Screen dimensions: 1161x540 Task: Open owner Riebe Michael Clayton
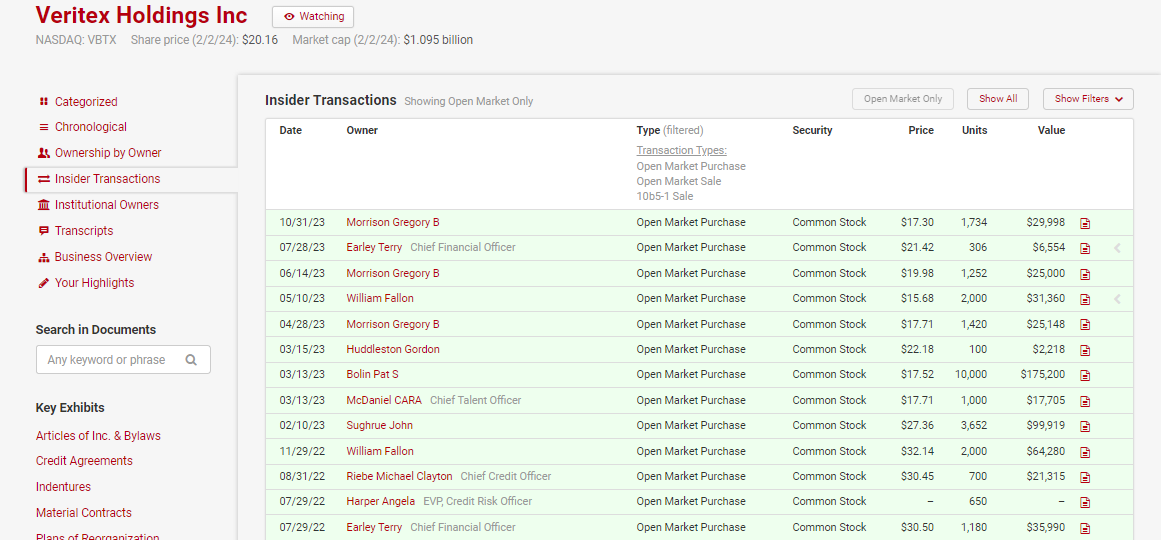(399, 476)
